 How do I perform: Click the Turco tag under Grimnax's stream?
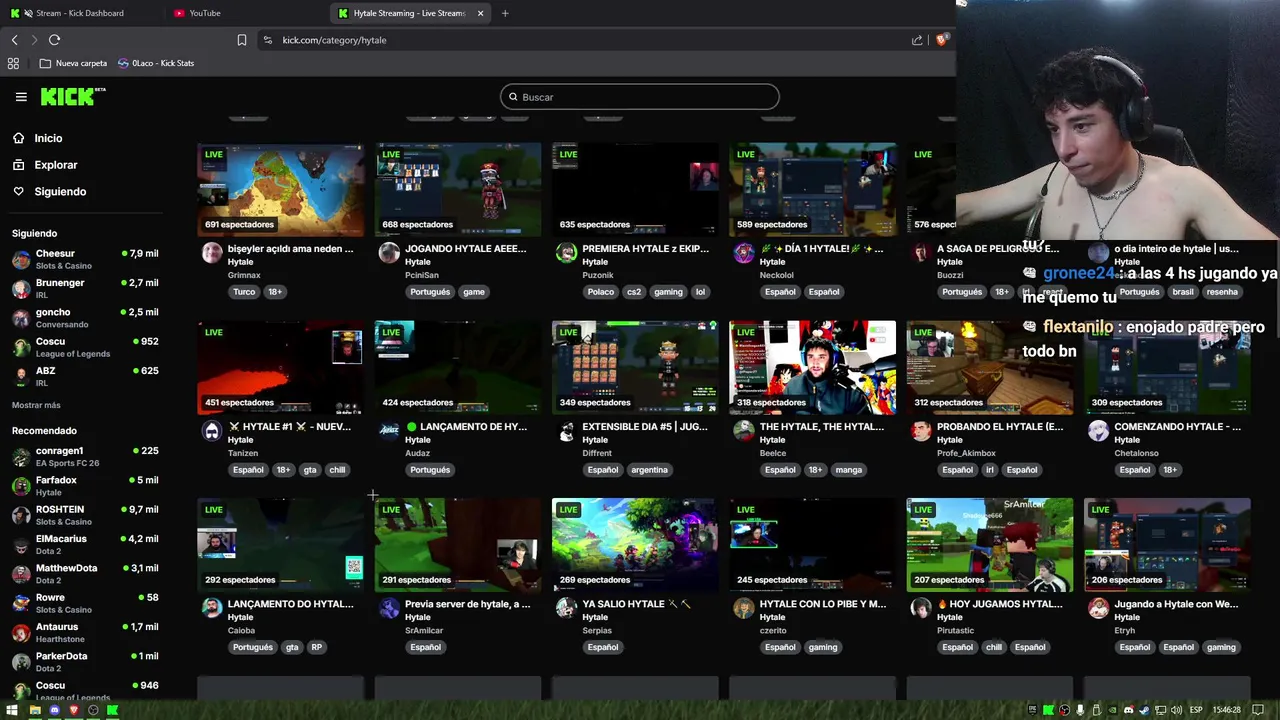point(244,292)
